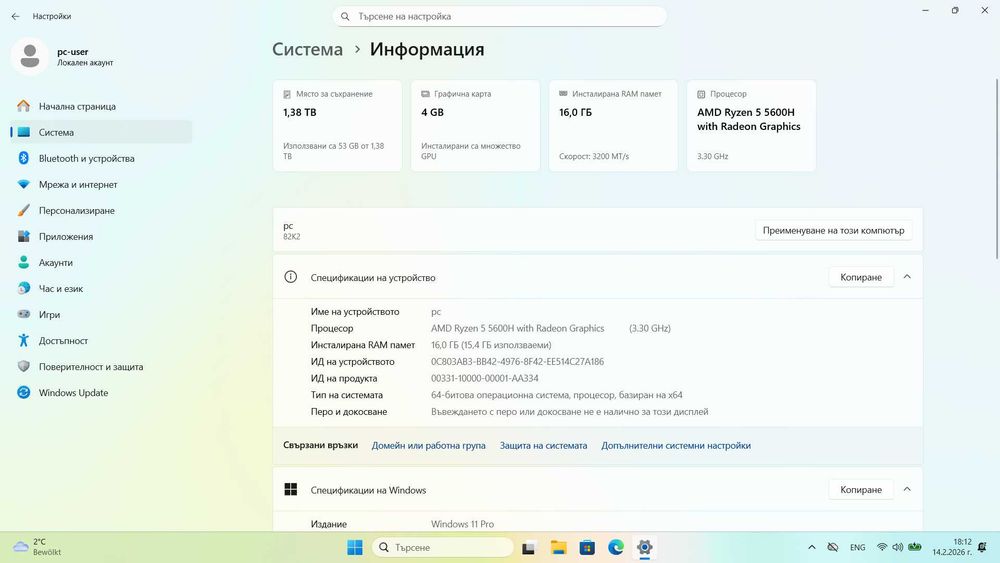Image resolution: width=1000 pixels, height=563 pixels.
Task: Open the Windows Start menu
Action: (355, 547)
